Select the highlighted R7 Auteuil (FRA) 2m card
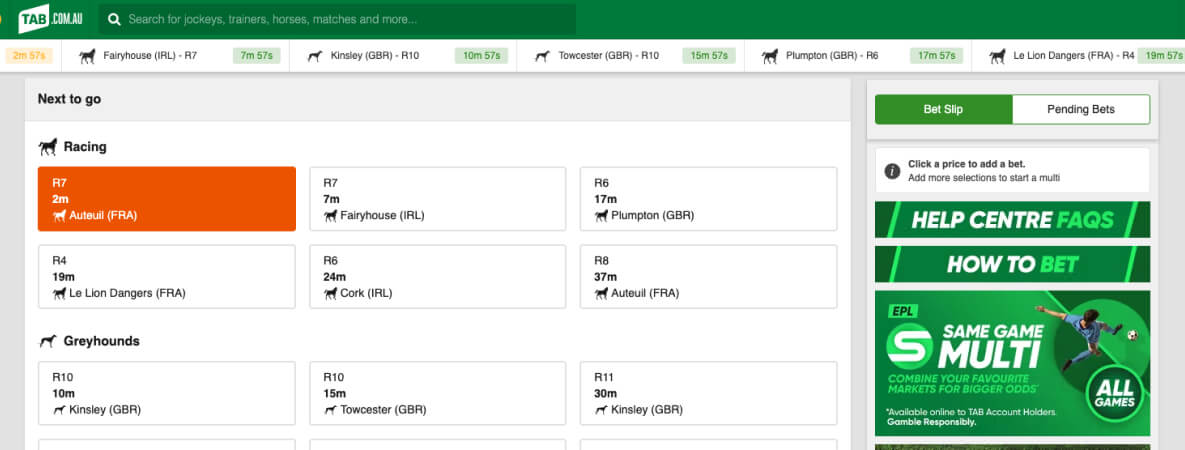 (x=166, y=199)
